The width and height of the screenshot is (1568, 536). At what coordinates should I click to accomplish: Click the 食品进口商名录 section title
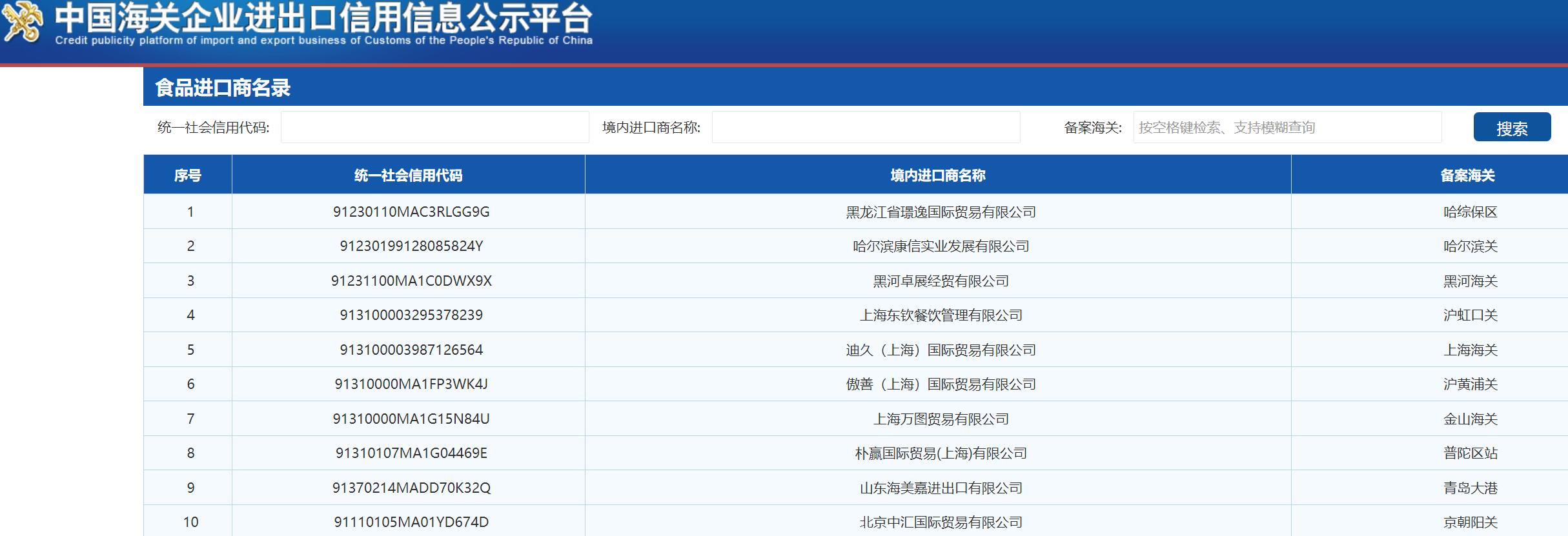tap(223, 88)
